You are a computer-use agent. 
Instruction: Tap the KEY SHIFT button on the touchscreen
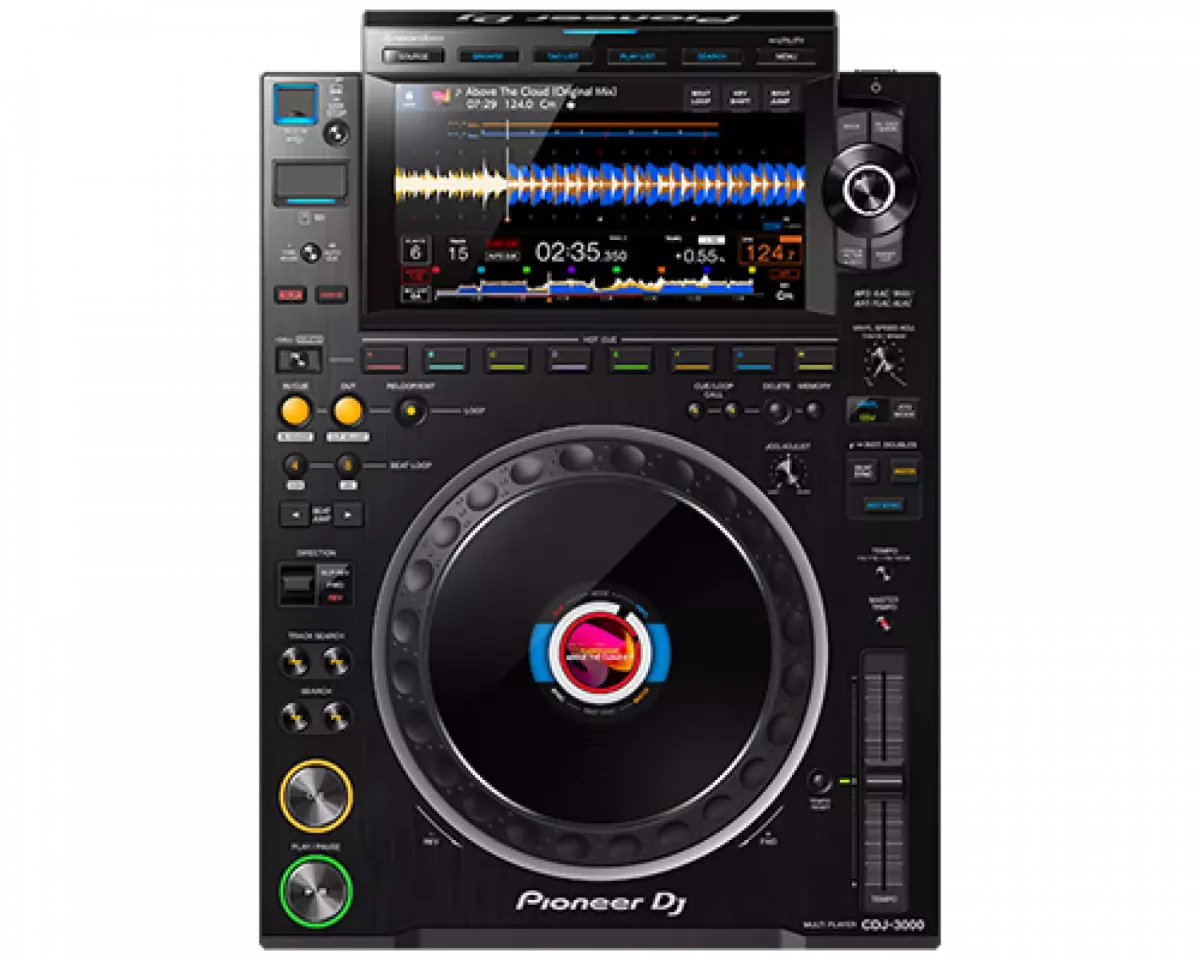(x=741, y=98)
